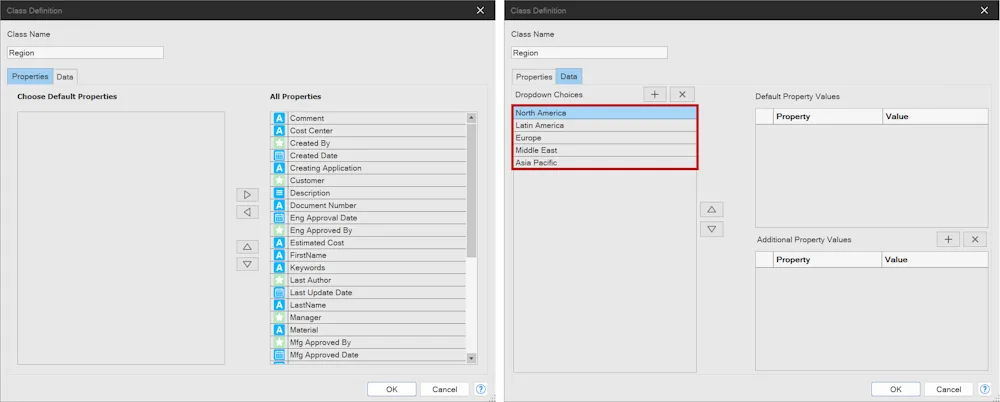The width and height of the screenshot is (1000, 402).
Task: Click OK in the left dialog
Action: (392, 389)
